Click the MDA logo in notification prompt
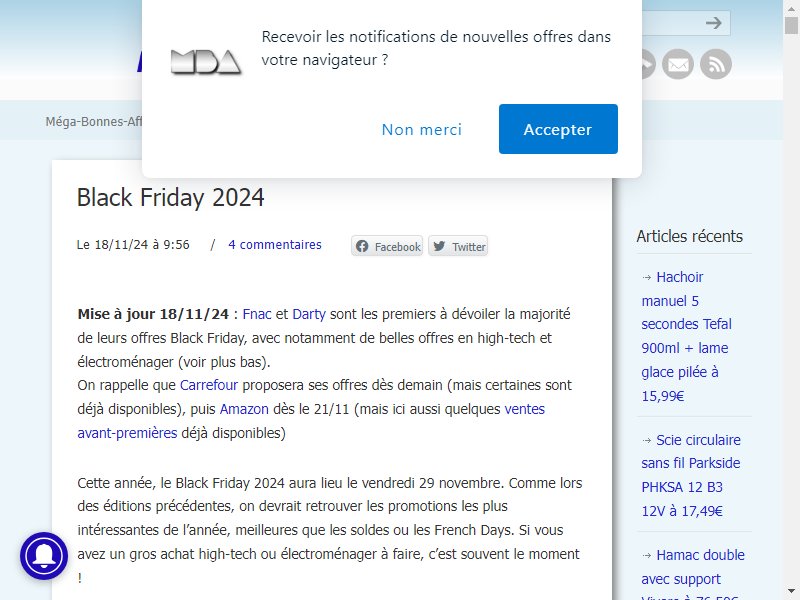This screenshot has width=800, height=600. [205, 63]
